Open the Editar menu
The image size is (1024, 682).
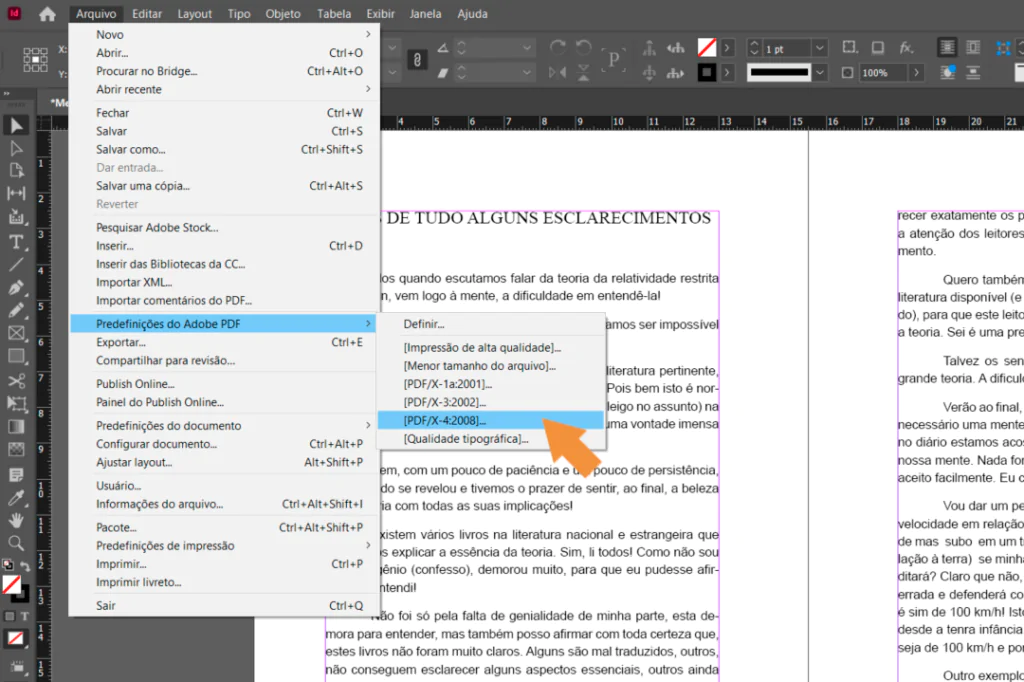[x=147, y=14]
